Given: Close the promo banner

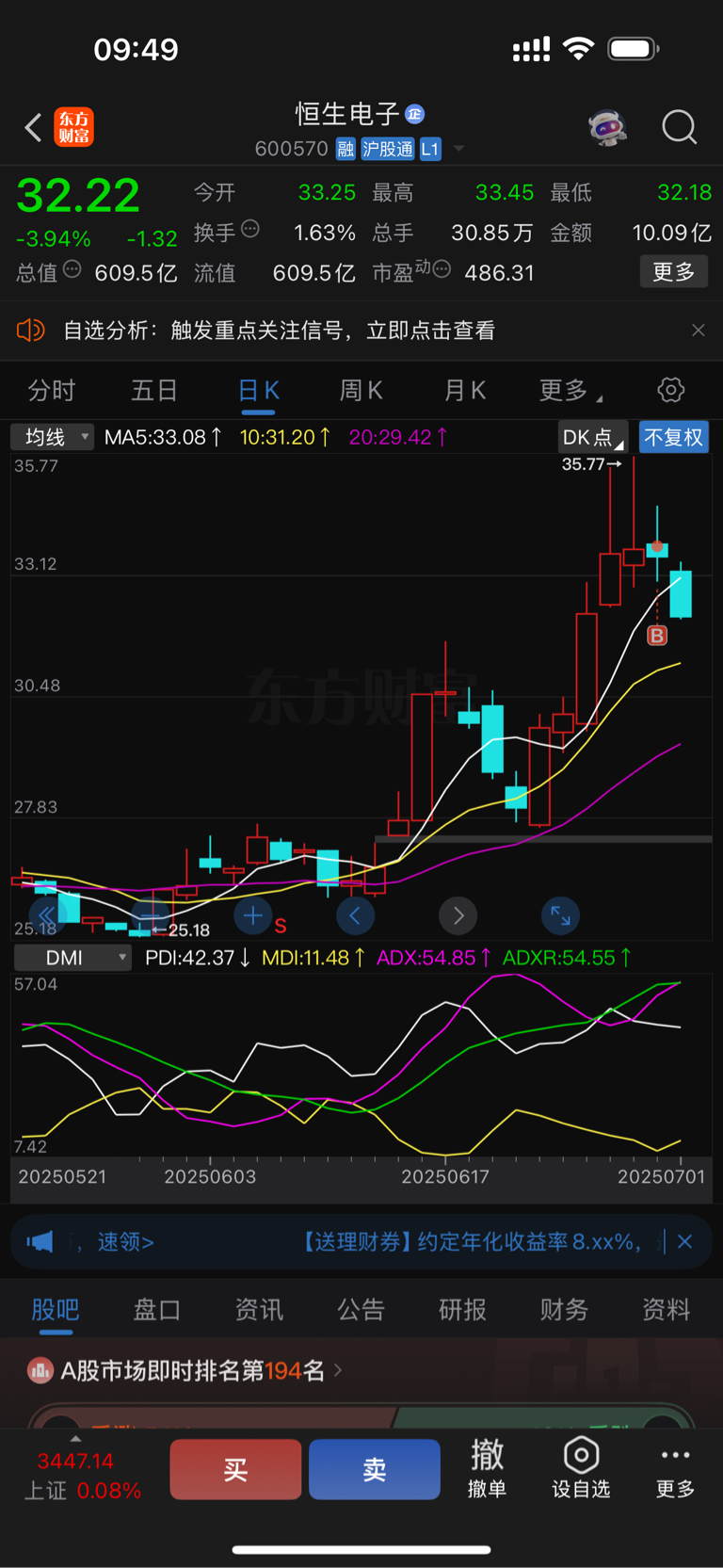Looking at the screenshot, I should click(x=685, y=1242).
